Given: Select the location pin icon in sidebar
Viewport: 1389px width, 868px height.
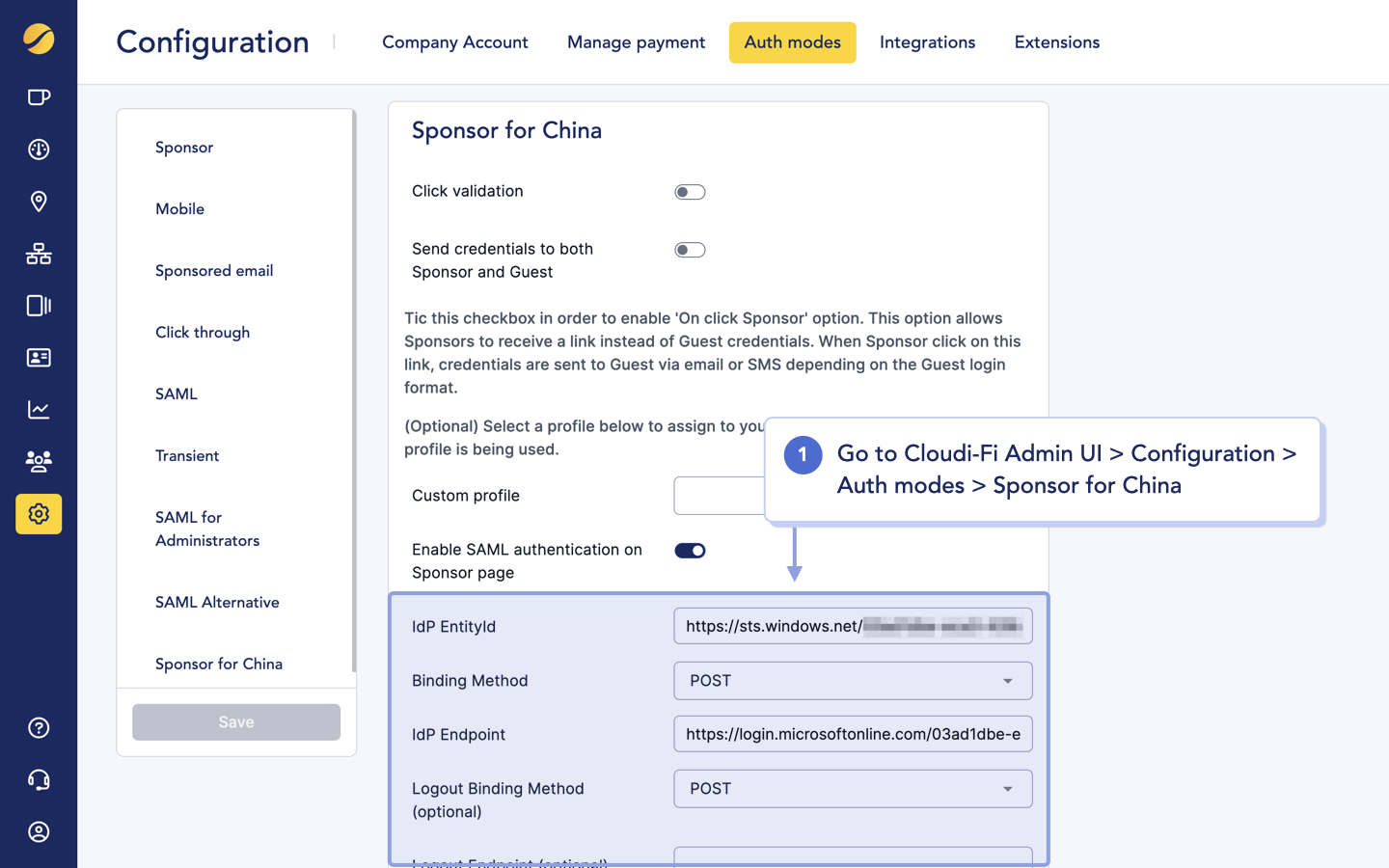Looking at the screenshot, I should coord(38,202).
